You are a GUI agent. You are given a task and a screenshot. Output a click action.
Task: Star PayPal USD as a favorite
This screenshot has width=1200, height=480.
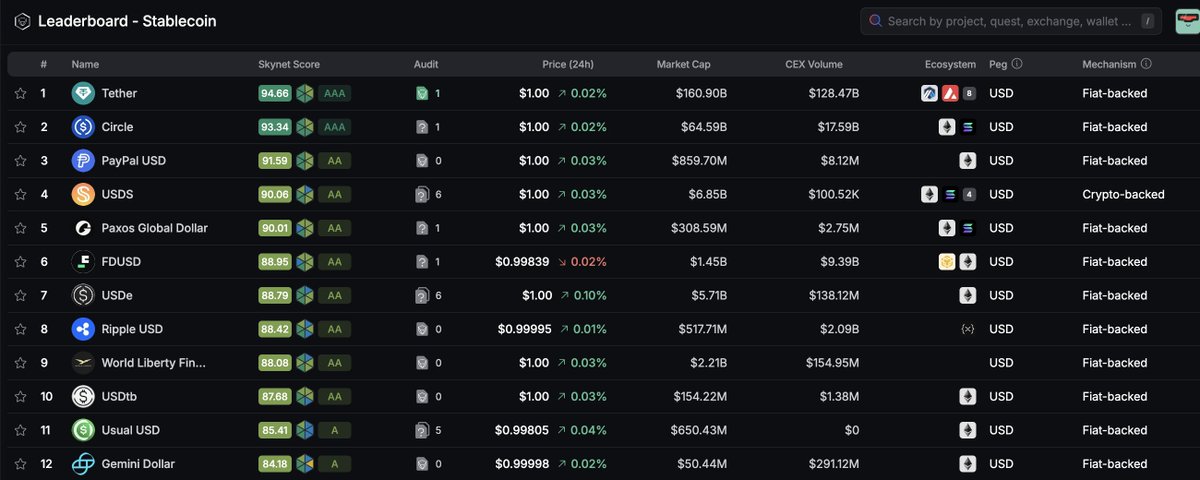click(x=20, y=161)
